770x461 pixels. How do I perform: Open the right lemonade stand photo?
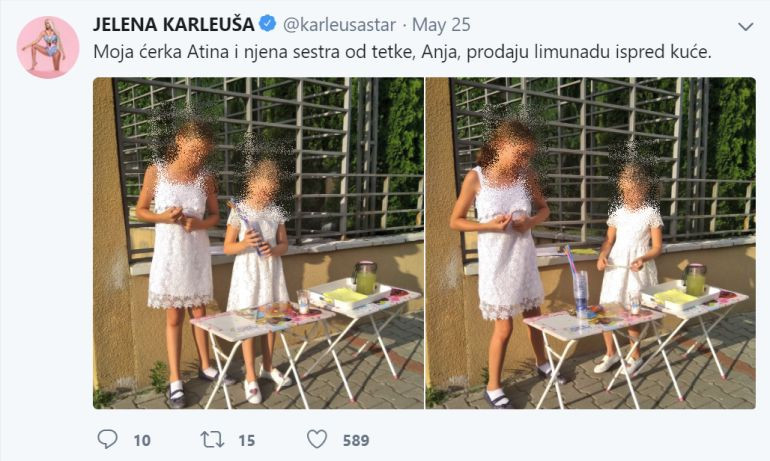591,243
